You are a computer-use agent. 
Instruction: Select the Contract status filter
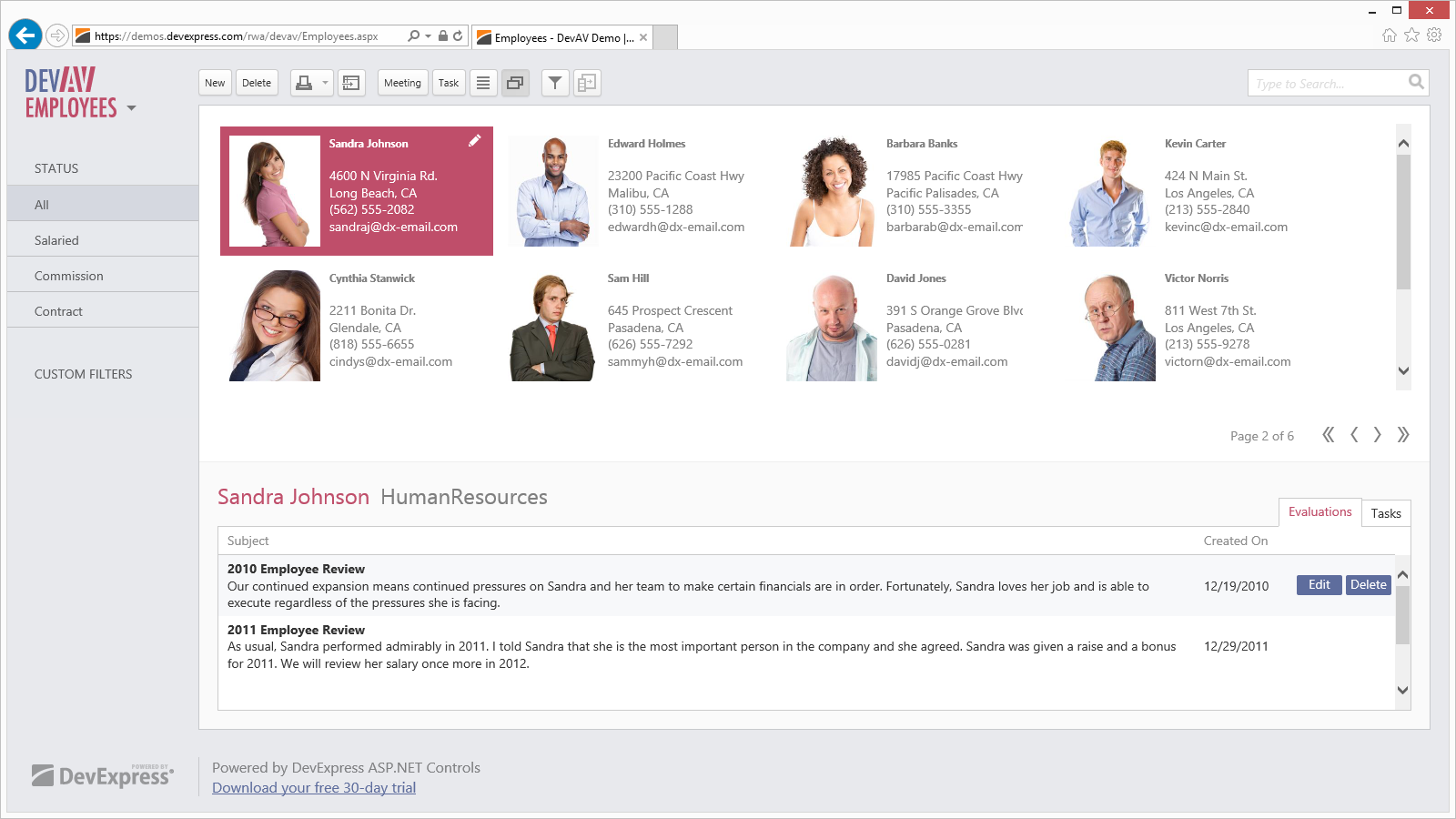click(103, 310)
